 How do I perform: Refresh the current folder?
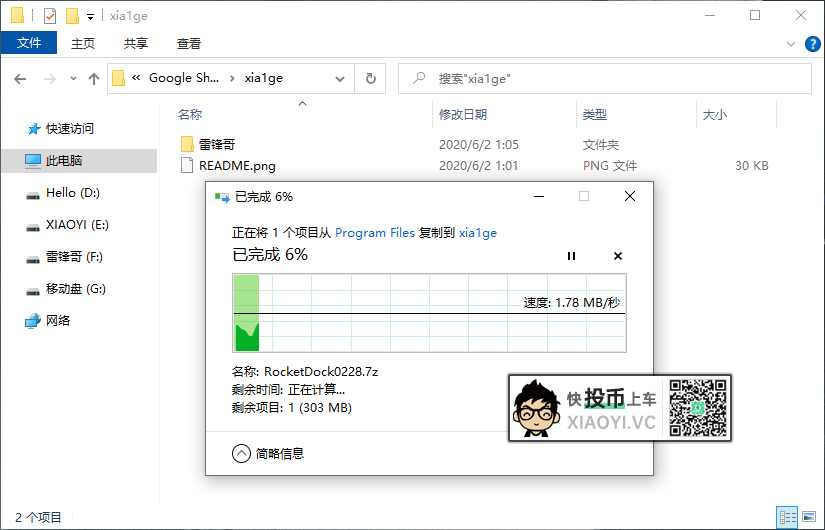(371, 79)
